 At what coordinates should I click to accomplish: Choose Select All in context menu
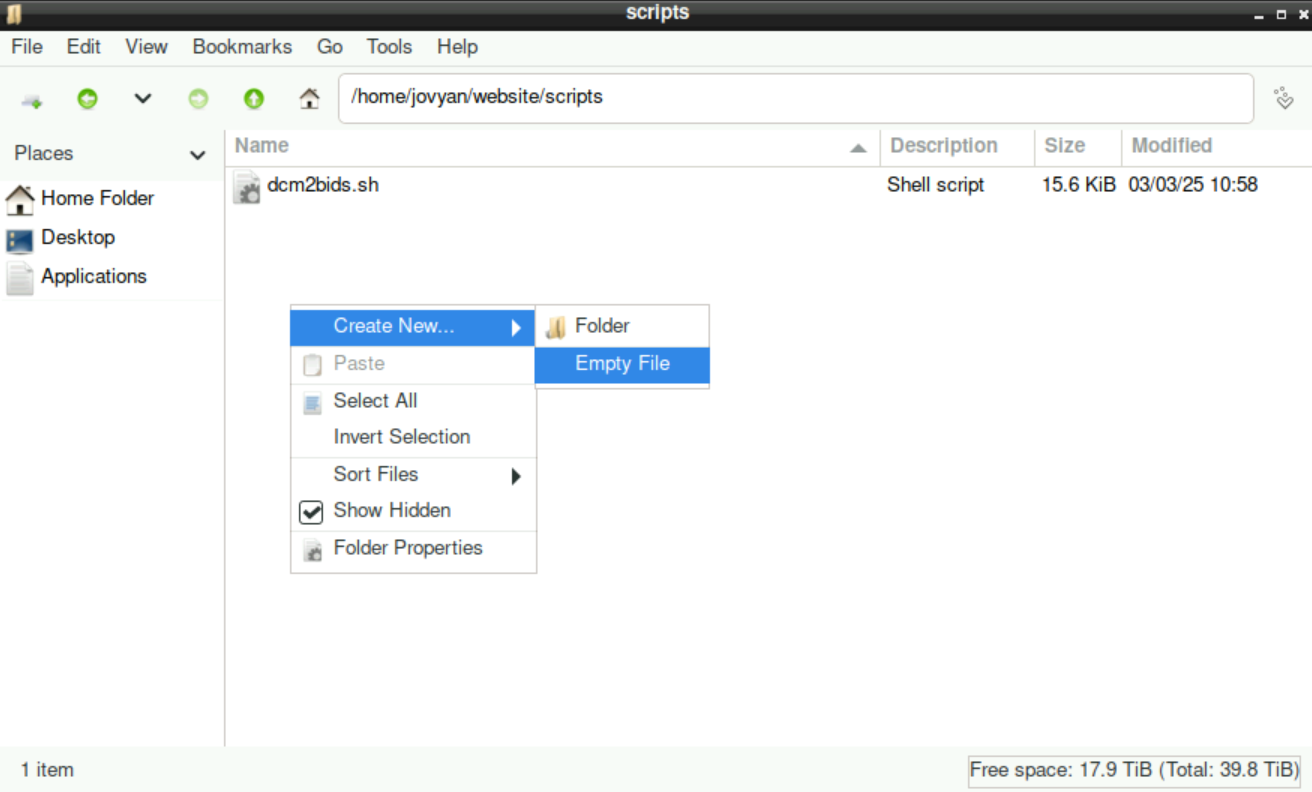point(413,402)
